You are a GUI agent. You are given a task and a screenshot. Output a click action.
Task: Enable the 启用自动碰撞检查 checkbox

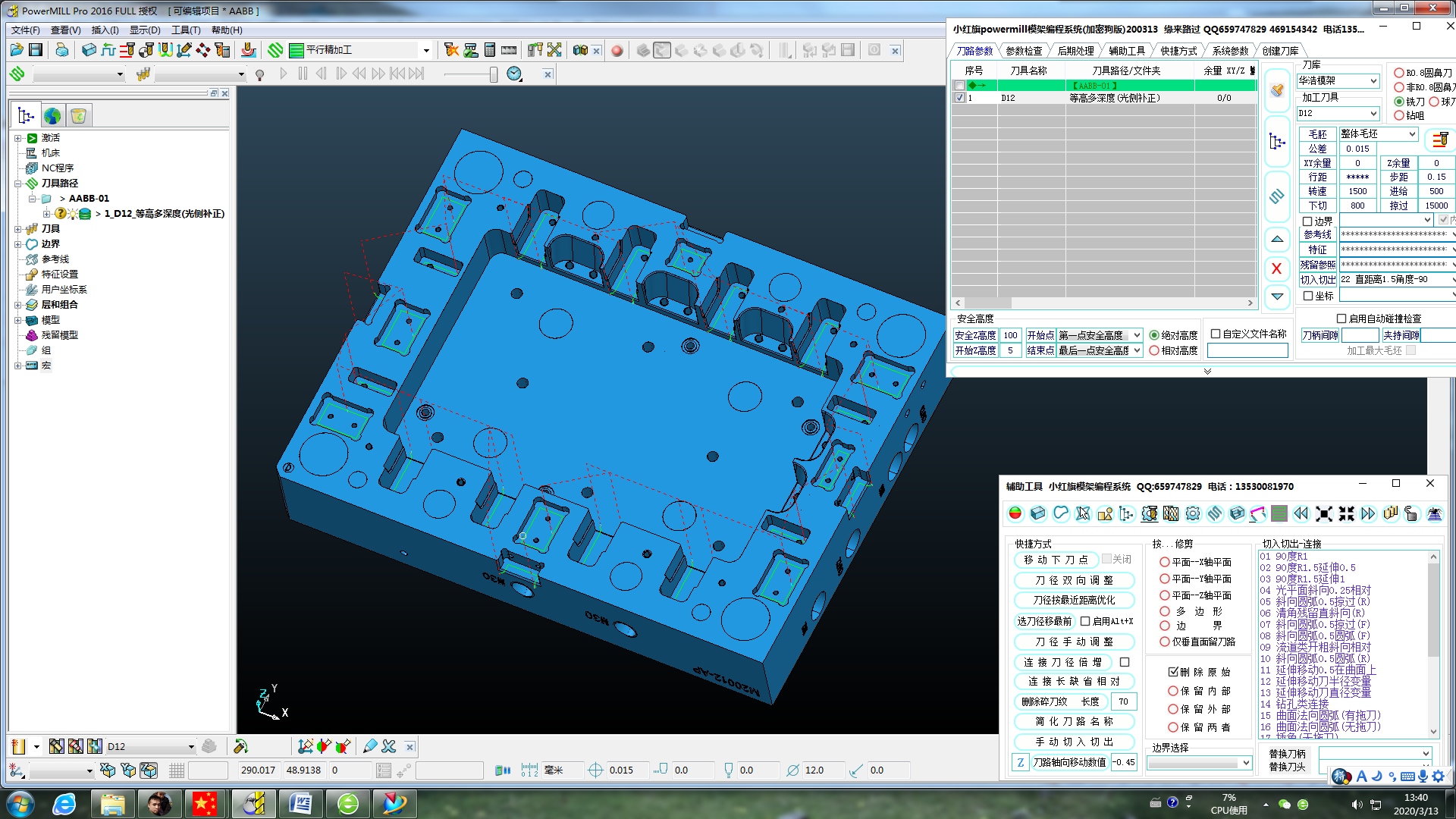[1341, 318]
